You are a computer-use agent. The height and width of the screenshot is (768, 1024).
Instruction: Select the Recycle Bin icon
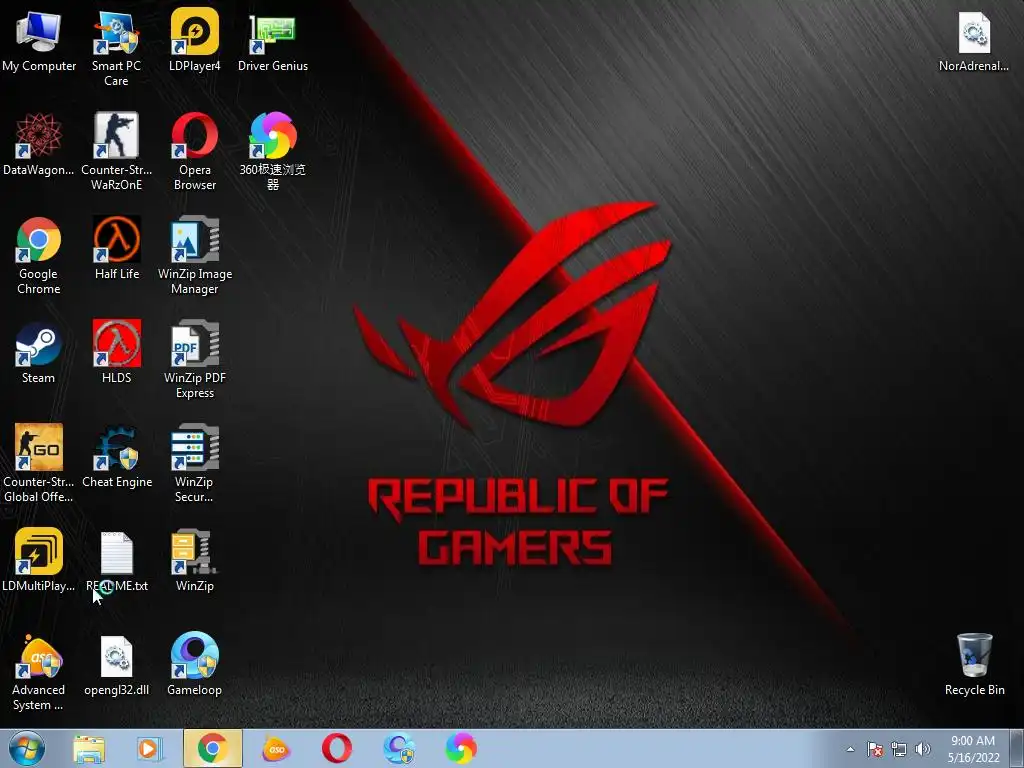pos(974,664)
